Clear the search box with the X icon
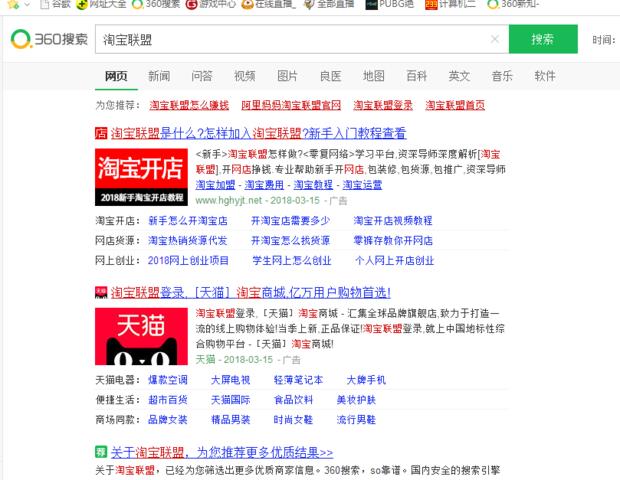 [x=495, y=39]
